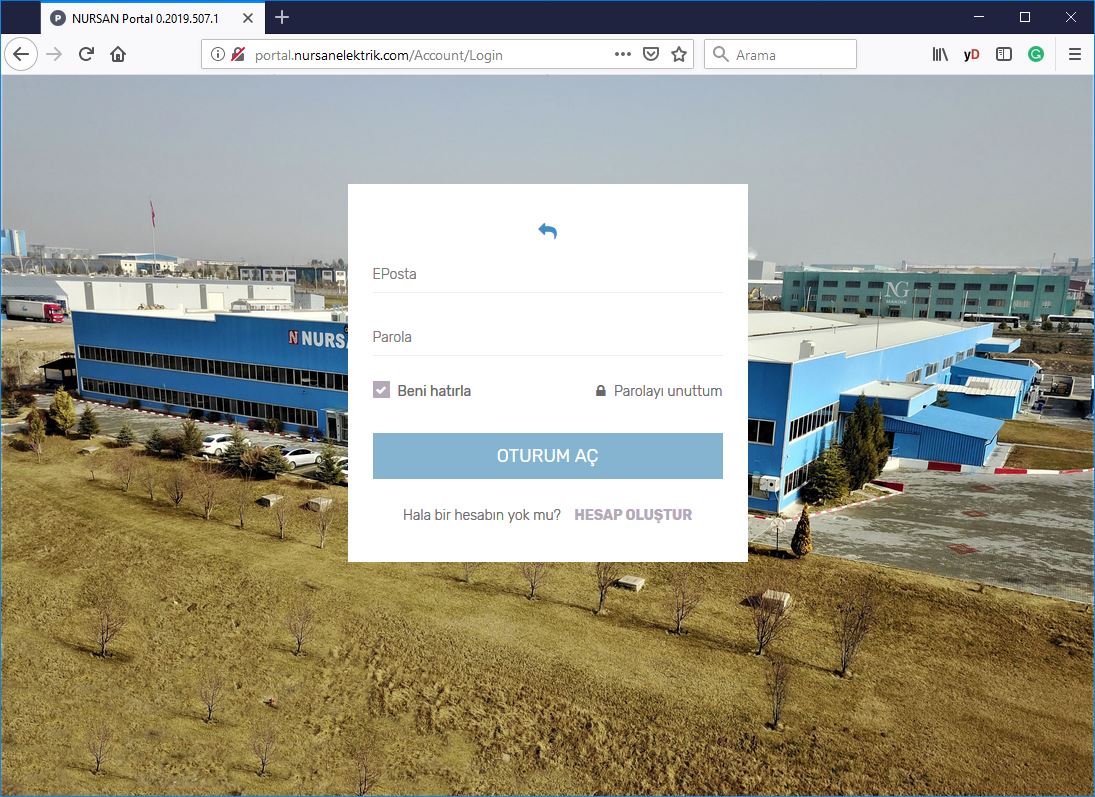Open the Parolayı unuttum link

click(x=667, y=391)
